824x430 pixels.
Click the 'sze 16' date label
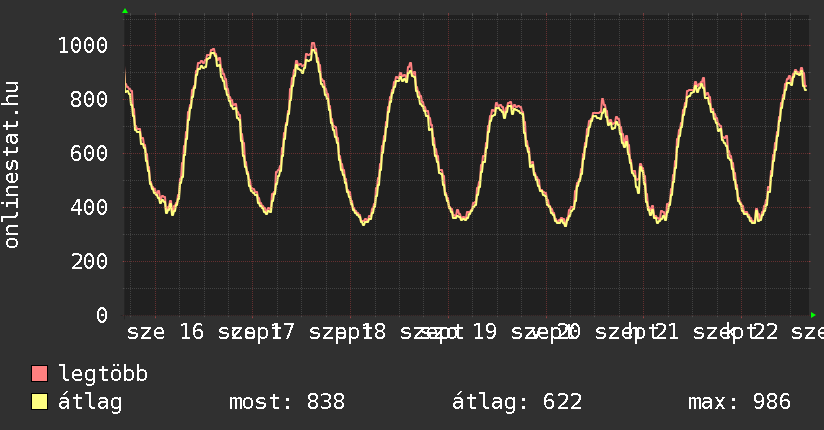[x=165, y=332]
